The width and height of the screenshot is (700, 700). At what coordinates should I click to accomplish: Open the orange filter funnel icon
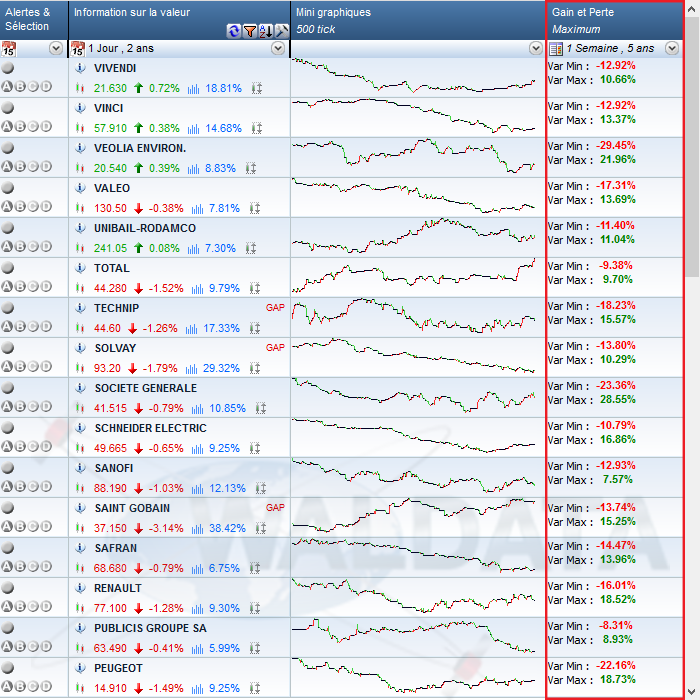[x=250, y=31]
